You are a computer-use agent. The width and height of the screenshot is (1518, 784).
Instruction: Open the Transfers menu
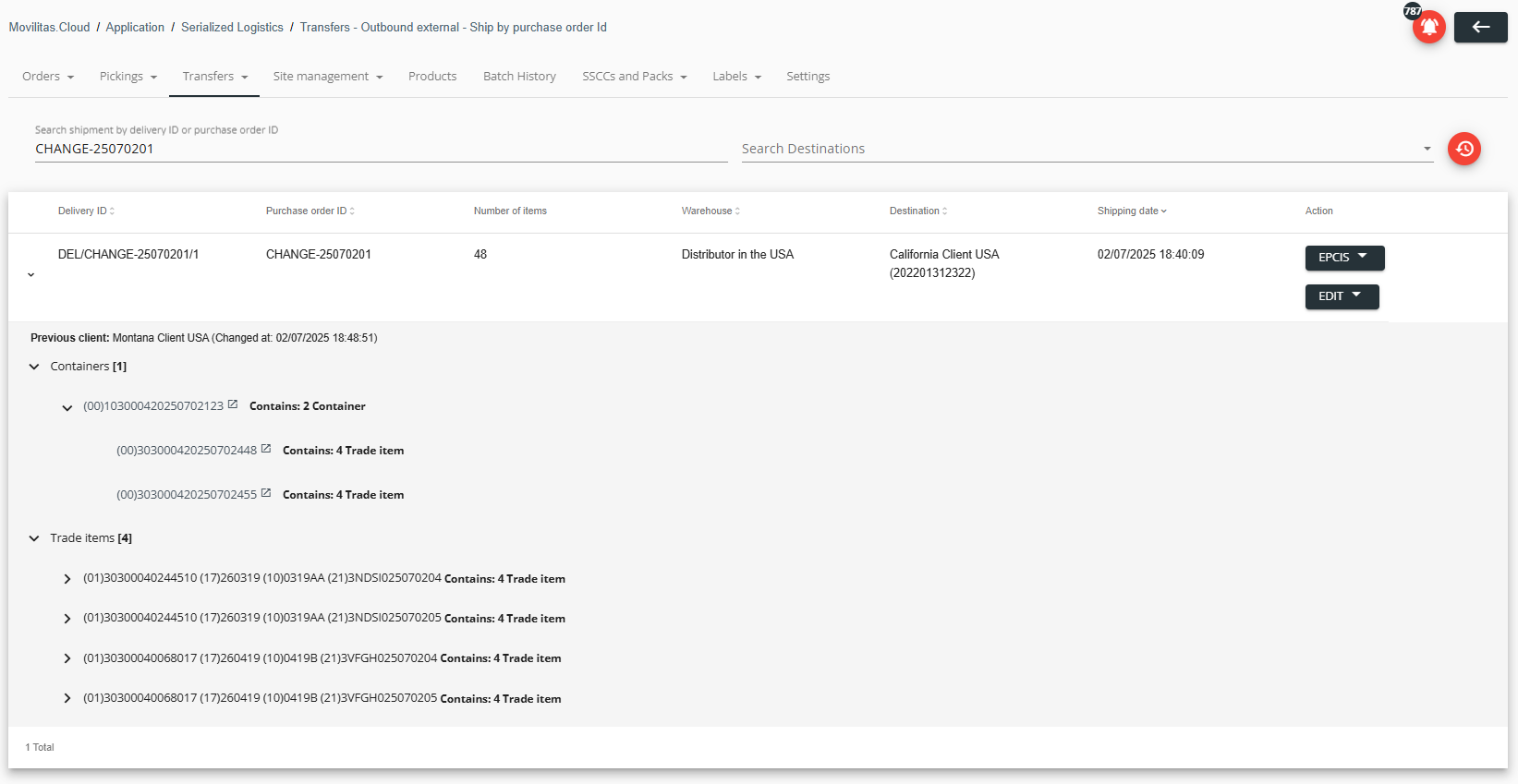(x=215, y=77)
